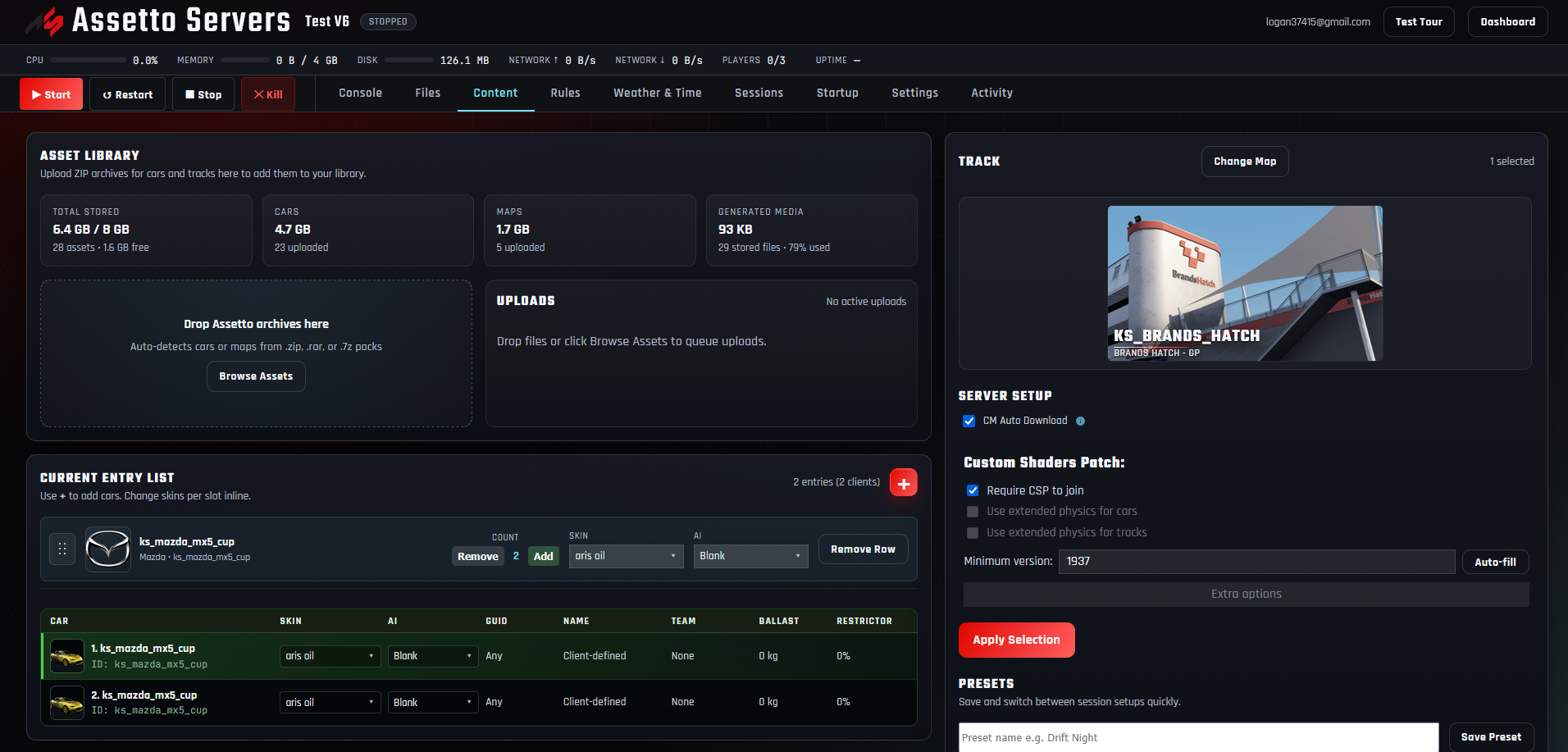Open the Sessions tab
This screenshot has width=1568, height=752.
(x=759, y=93)
